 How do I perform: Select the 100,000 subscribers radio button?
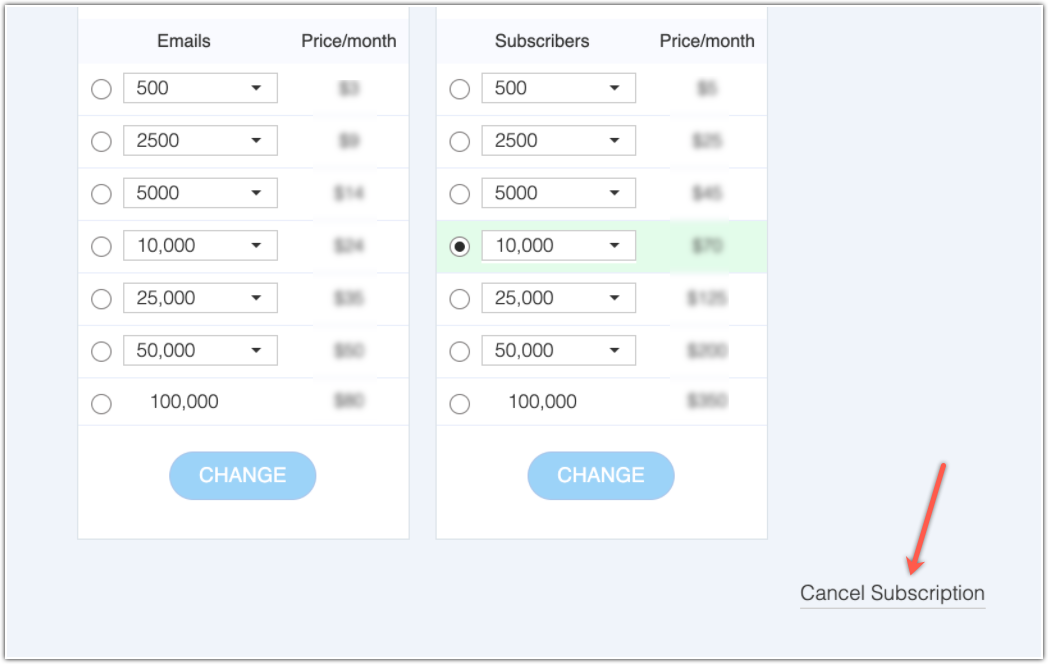coord(459,402)
